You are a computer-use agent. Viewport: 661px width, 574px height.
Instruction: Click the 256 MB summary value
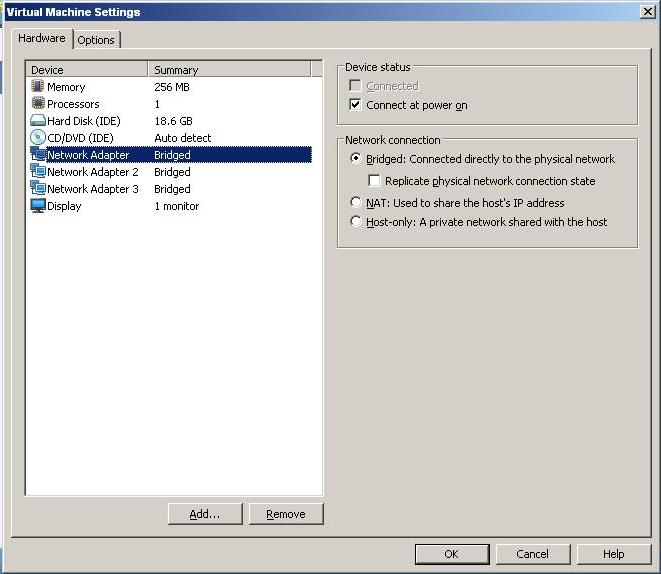tap(172, 87)
